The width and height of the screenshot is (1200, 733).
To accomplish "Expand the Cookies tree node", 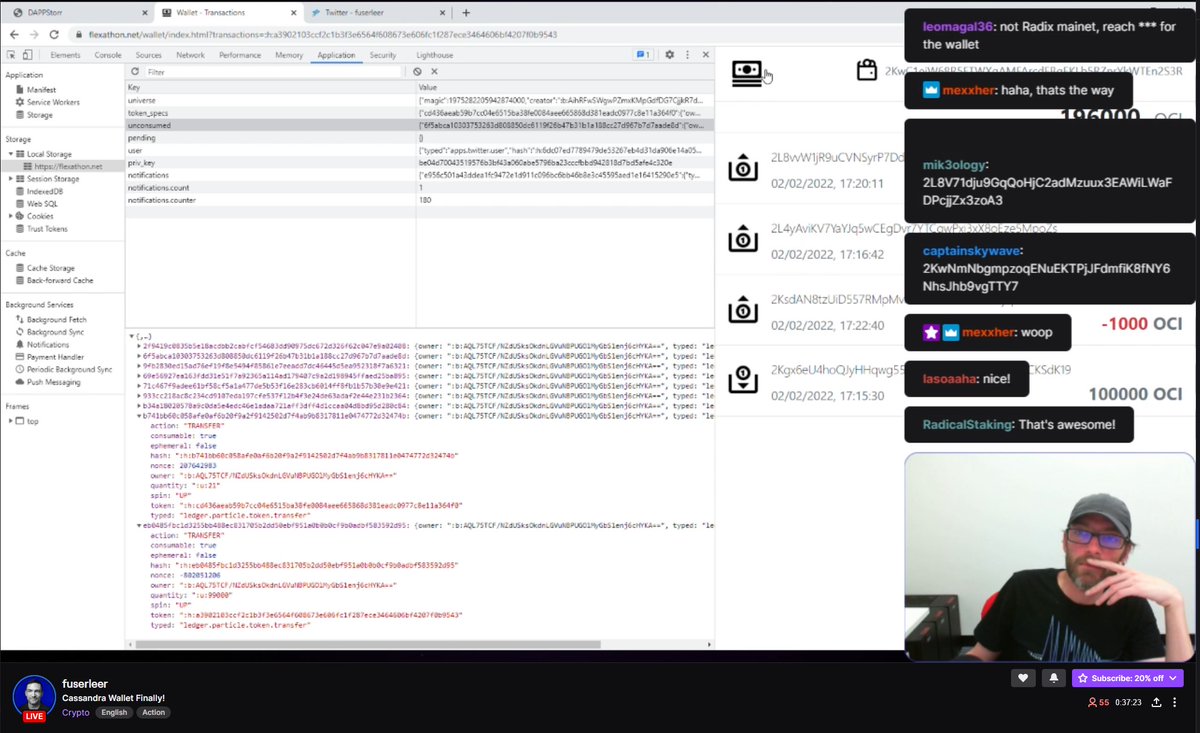I will (9, 215).
